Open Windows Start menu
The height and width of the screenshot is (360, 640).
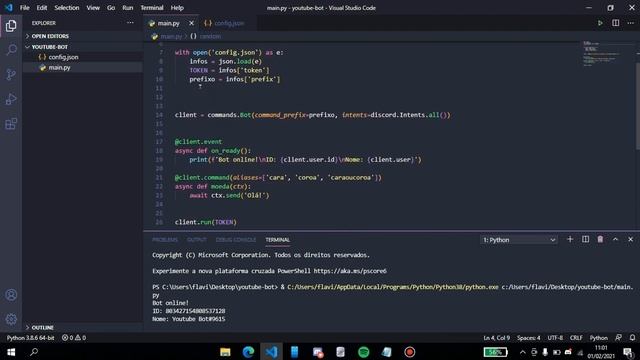(11, 351)
